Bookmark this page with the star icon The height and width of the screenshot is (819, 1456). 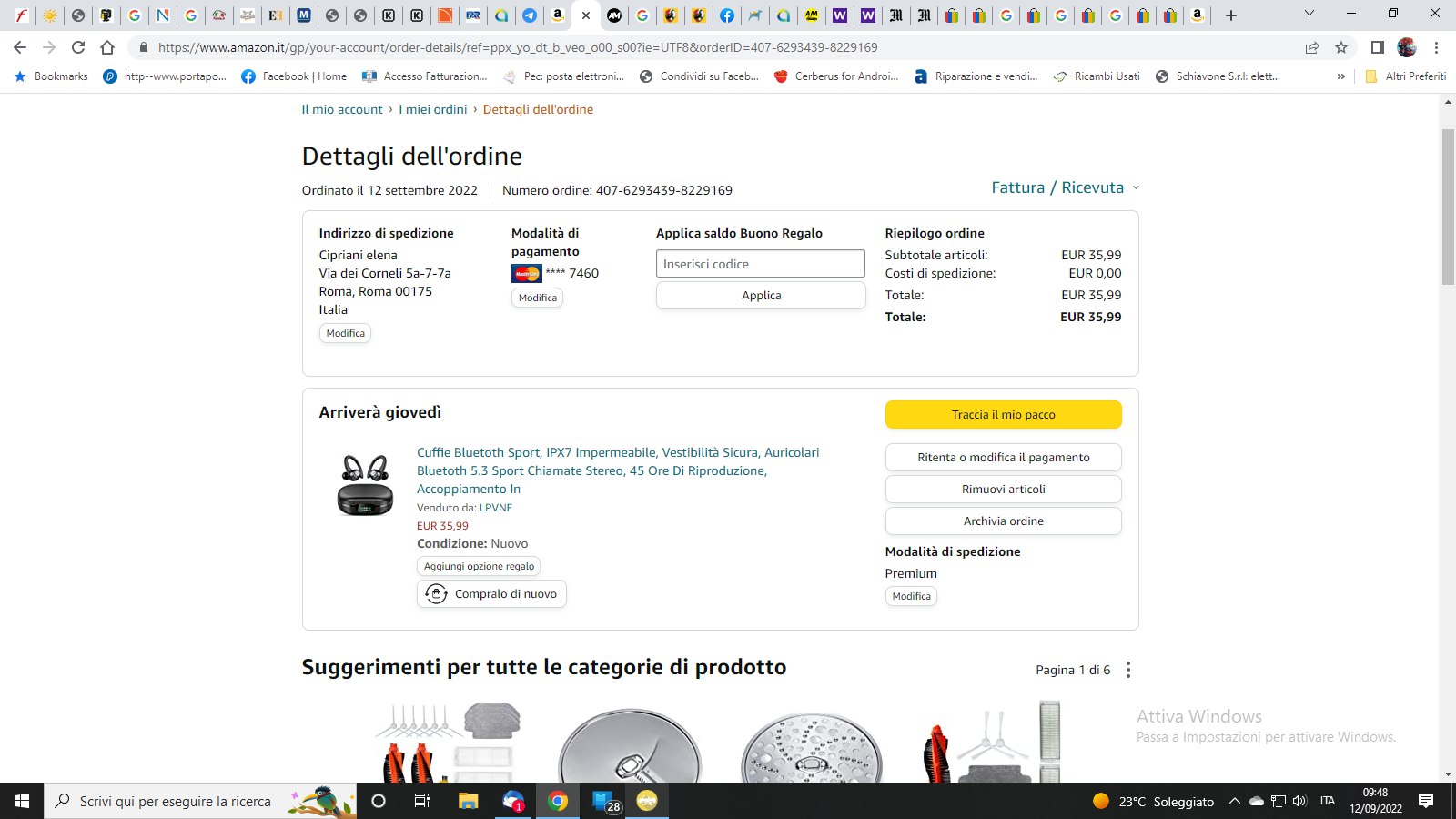[1340, 47]
